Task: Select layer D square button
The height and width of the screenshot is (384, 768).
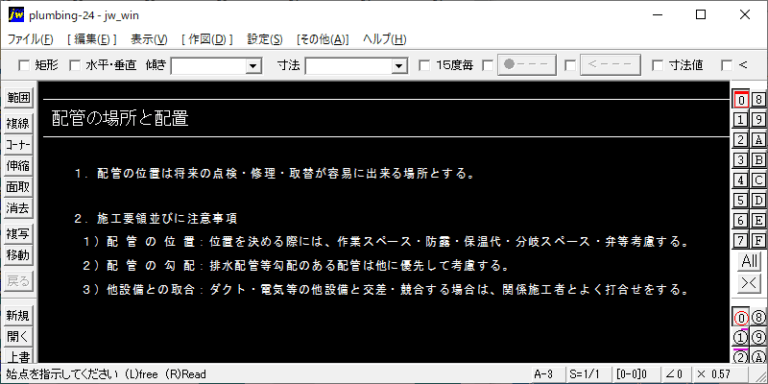Action: [758, 200]
